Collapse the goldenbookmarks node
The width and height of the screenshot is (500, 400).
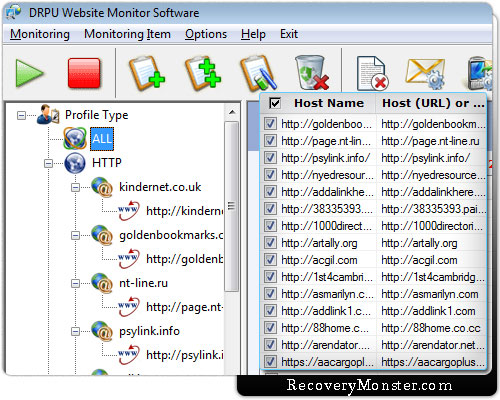pos(75,236)
